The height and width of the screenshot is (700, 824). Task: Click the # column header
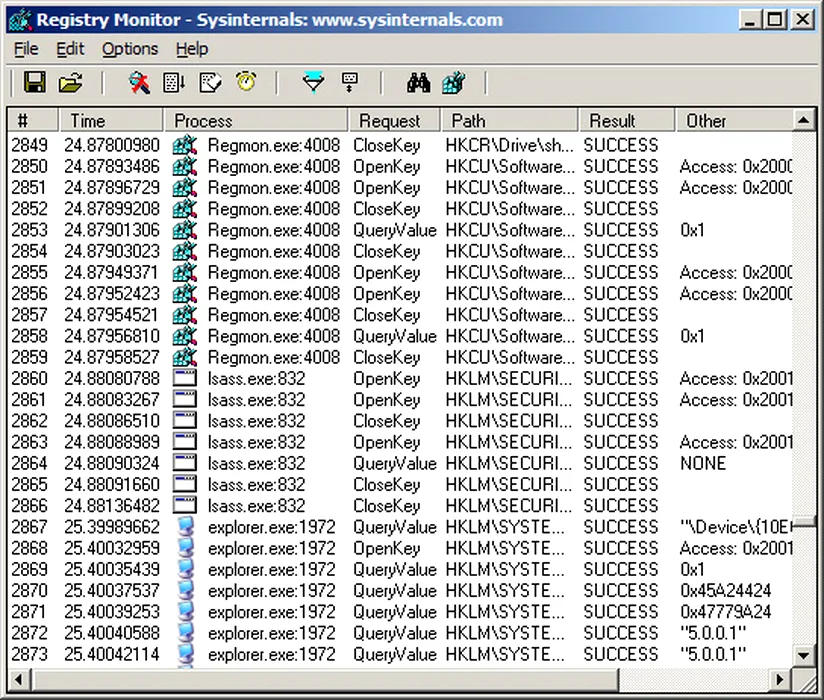click(33, 121)
